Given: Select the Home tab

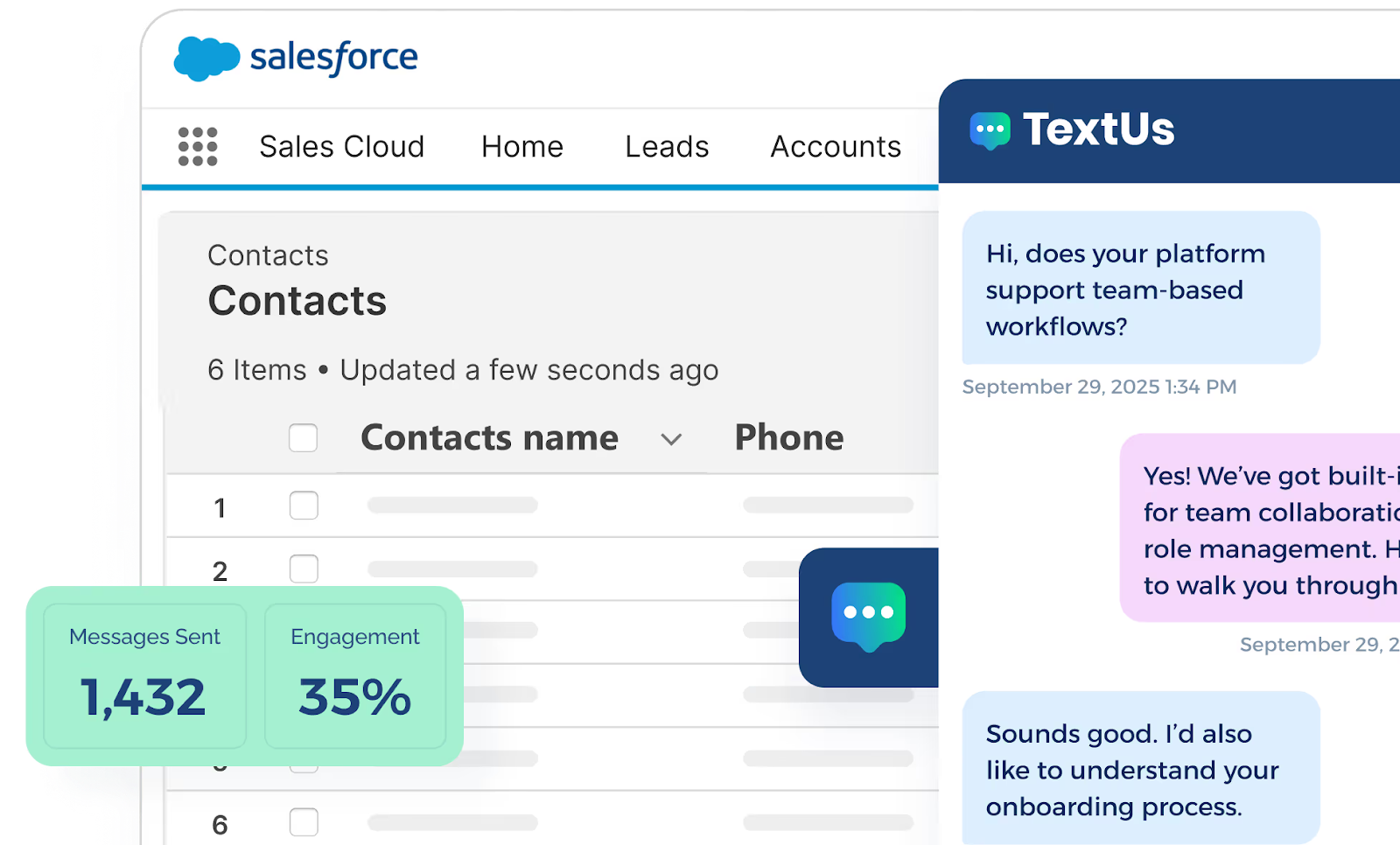Looking at the screenshot, I should 521,147.
